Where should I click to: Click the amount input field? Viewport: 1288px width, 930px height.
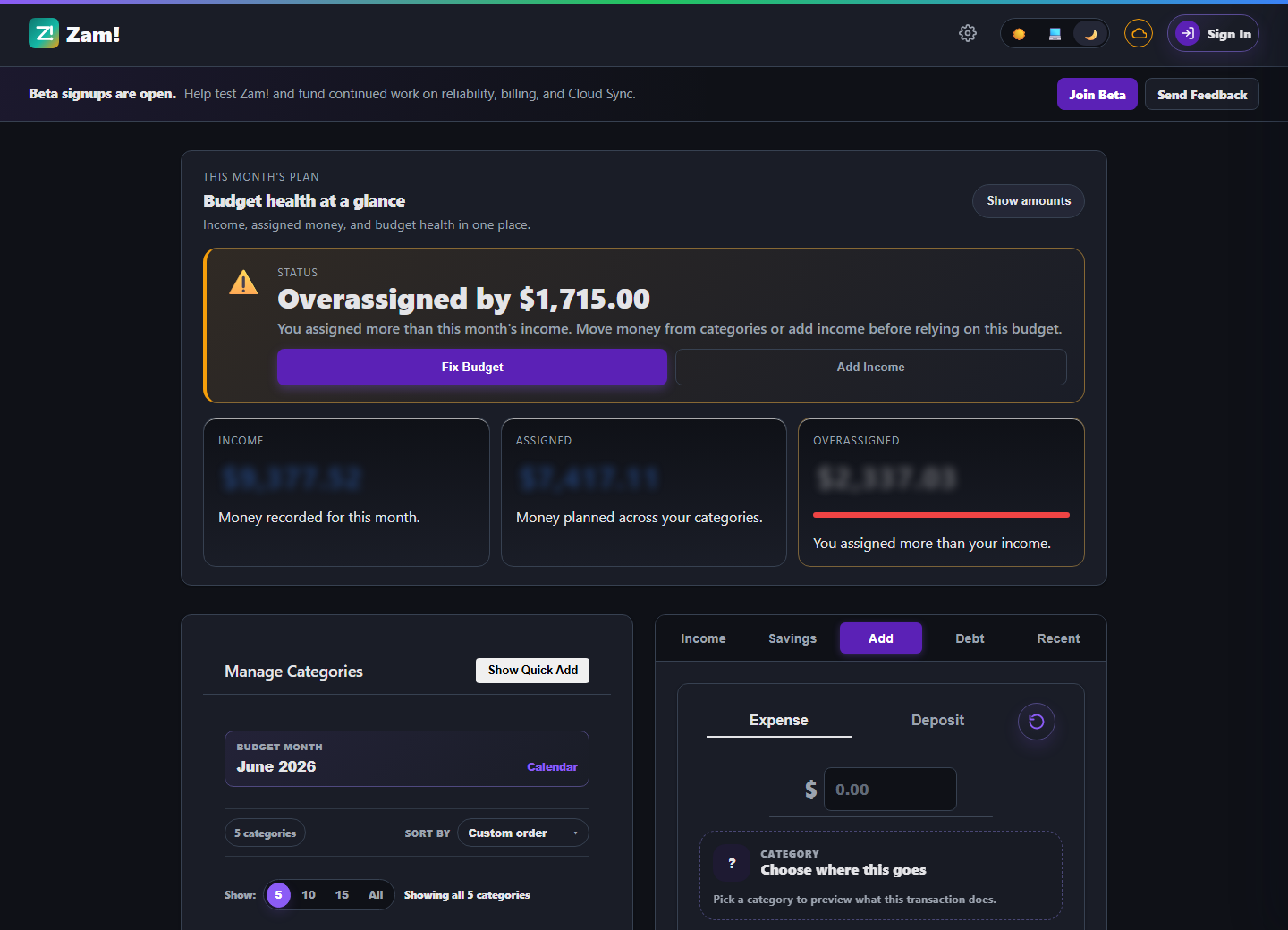890,790
